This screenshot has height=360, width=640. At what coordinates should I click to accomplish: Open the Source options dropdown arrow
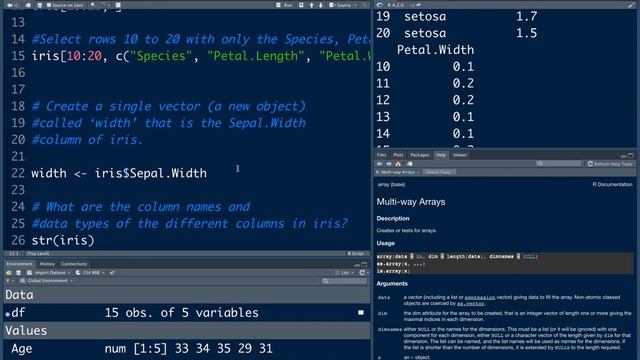click(356, 5)
